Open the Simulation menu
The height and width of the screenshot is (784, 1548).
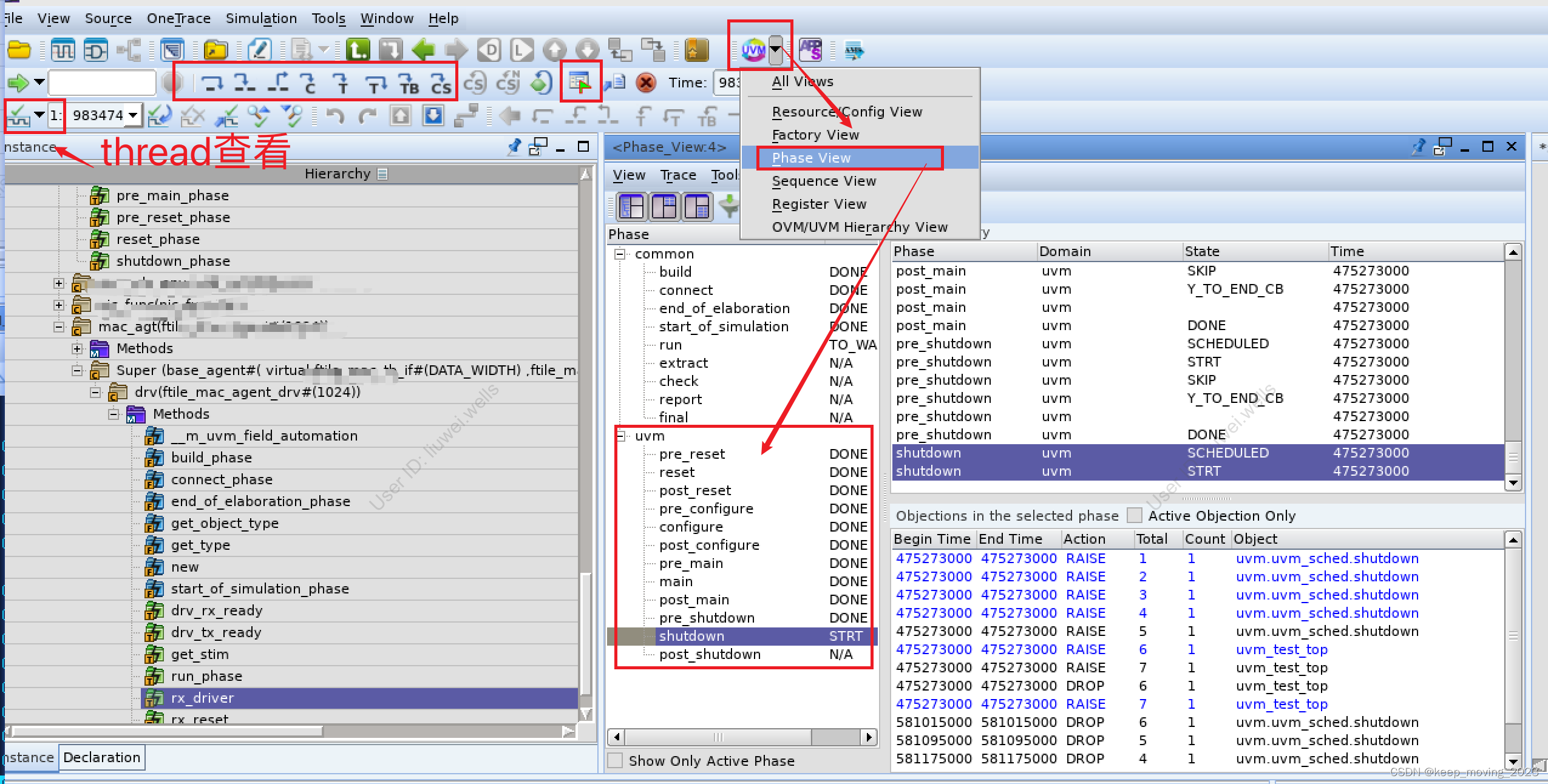[261, 18]
